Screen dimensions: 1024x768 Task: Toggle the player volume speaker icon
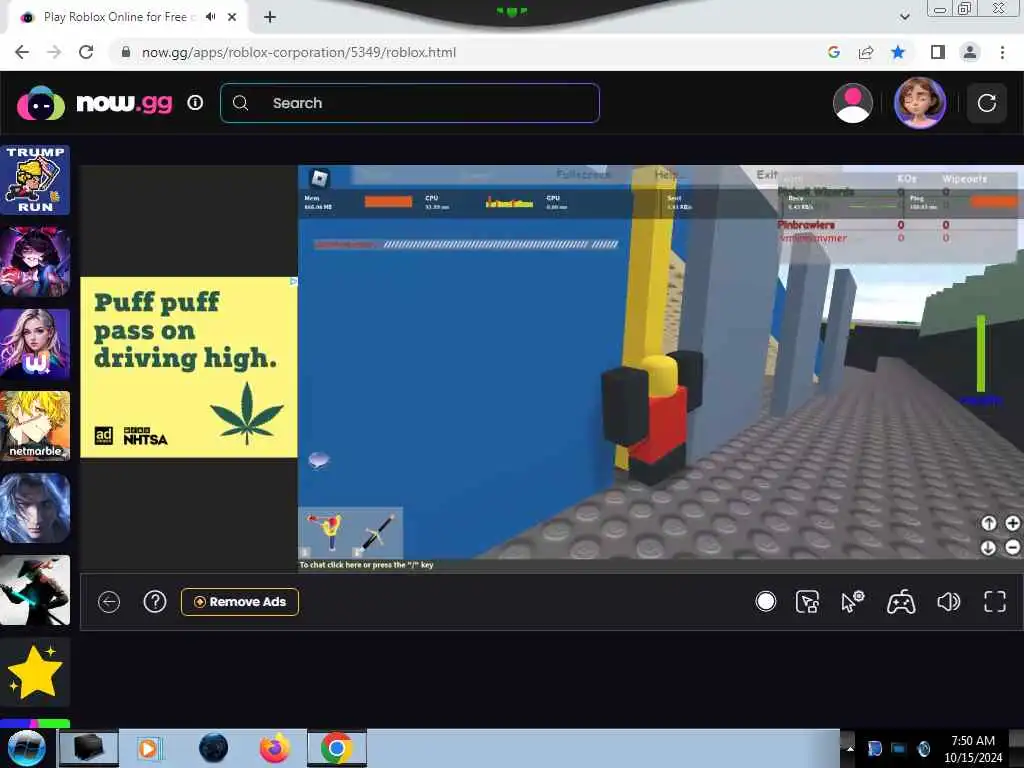pyautogui.click(x=948, y=601)
